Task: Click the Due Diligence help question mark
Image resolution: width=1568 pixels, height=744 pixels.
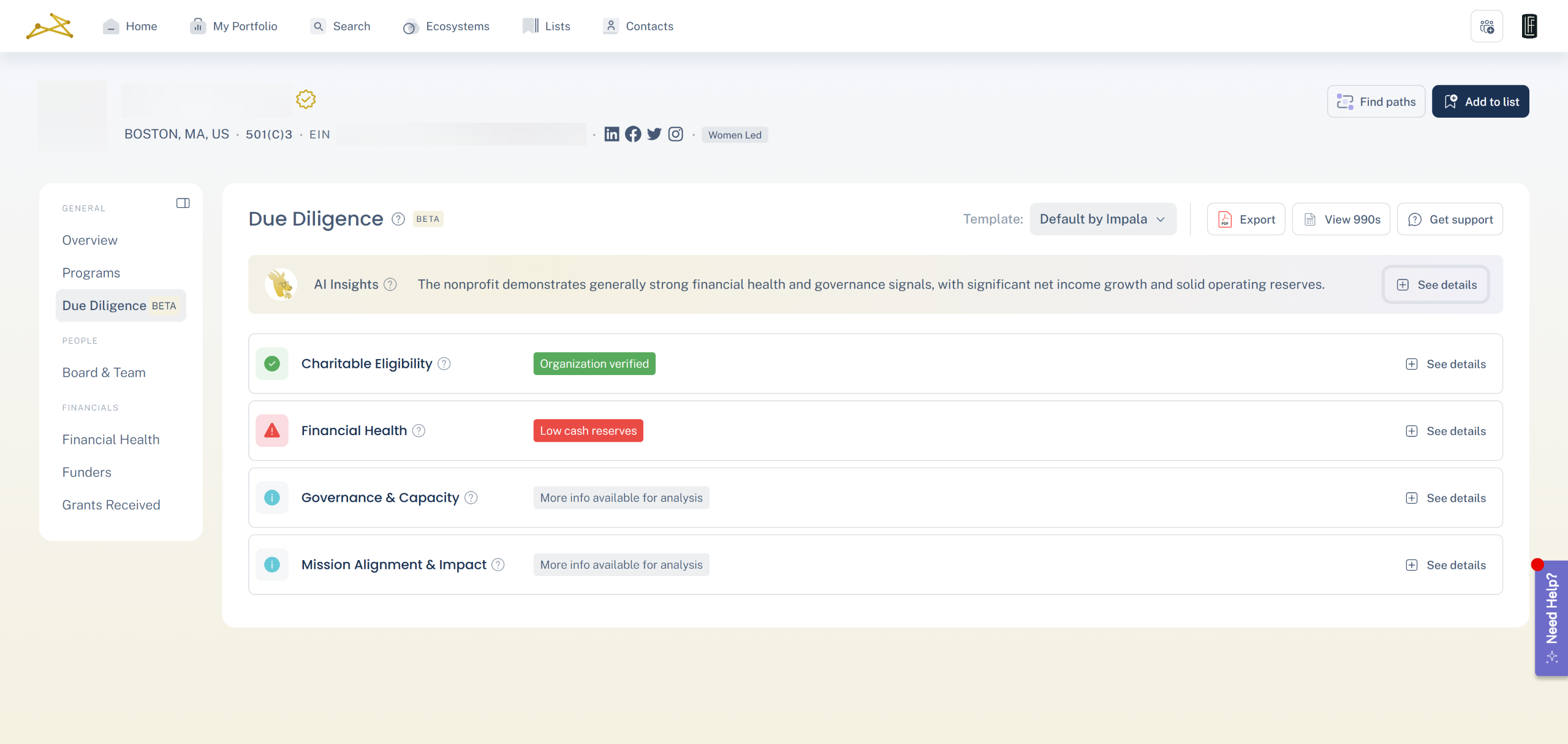Action: coord(398,219)
